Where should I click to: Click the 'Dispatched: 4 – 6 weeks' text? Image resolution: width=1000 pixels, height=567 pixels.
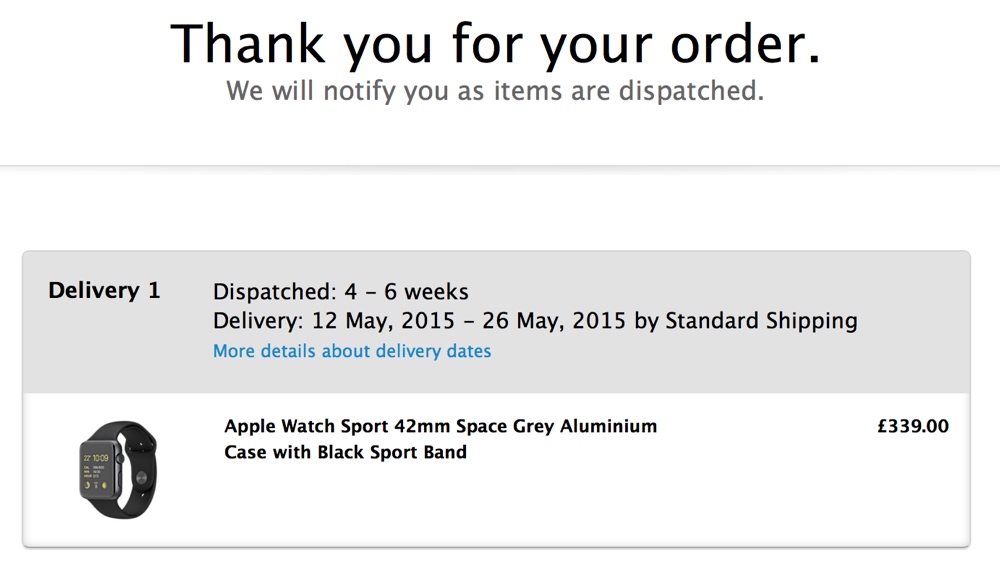point(340,292)
